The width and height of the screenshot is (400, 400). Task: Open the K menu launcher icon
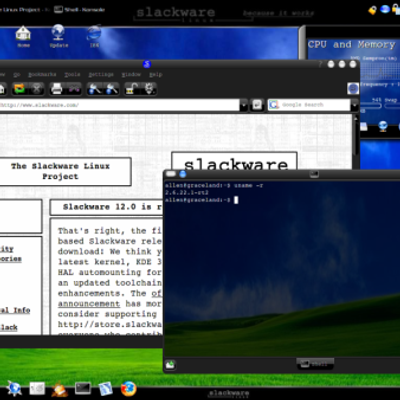tap(14, 389)
